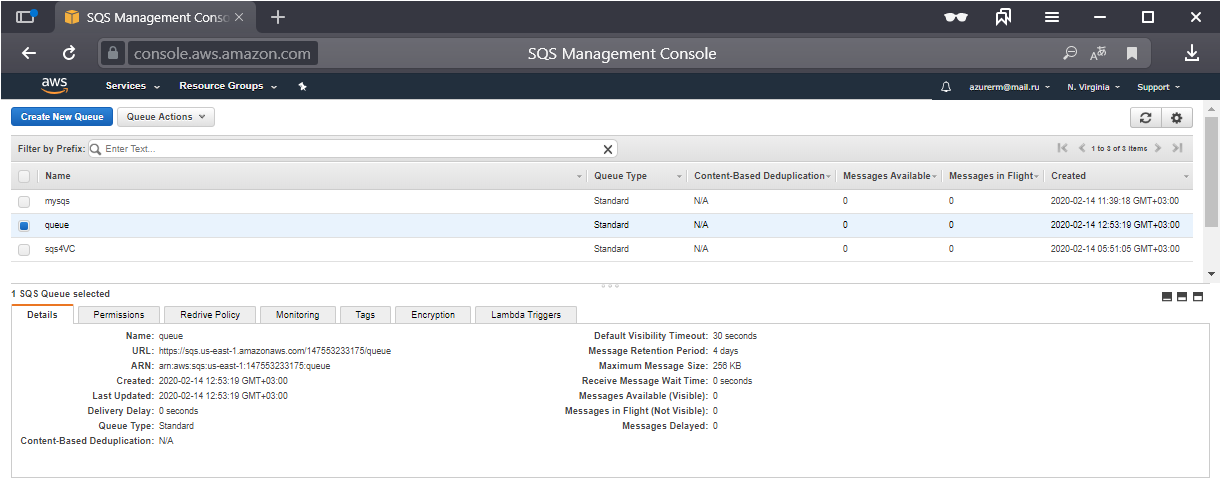Click the AWS logo home icon

click(55, 86)
